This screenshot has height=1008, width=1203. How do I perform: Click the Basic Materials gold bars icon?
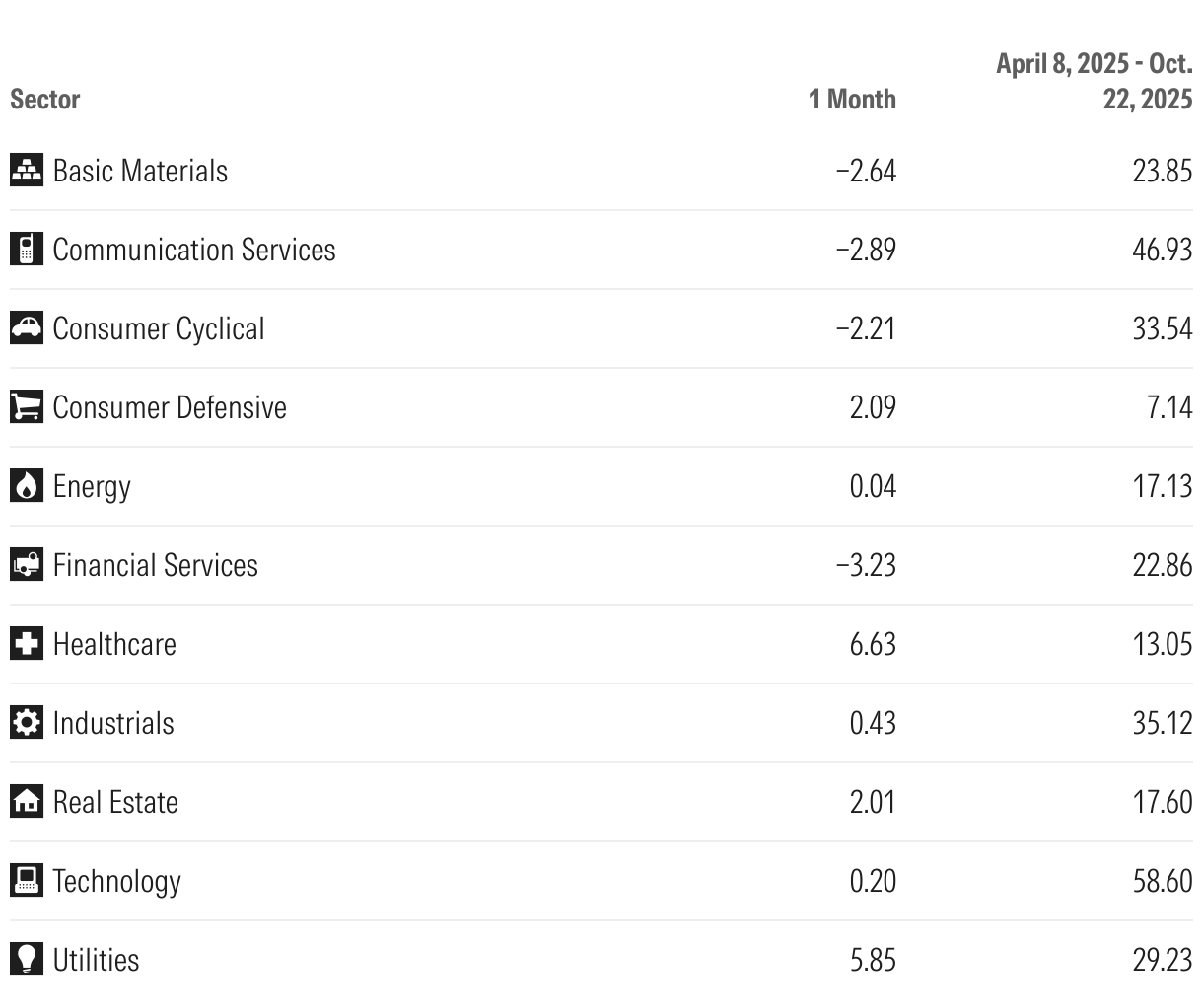click(x=27, y=170)
